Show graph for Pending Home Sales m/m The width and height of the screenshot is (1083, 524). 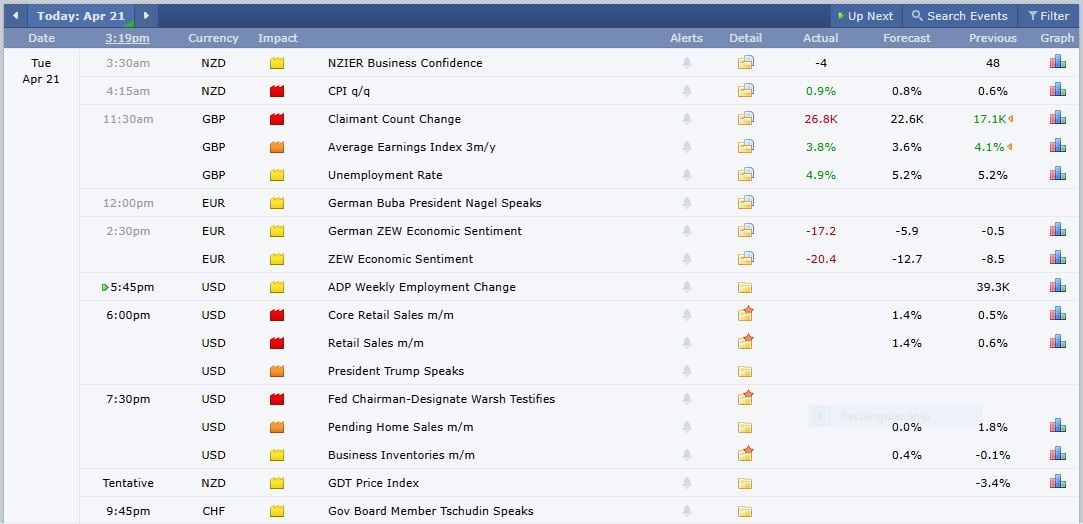[1057, 426]
